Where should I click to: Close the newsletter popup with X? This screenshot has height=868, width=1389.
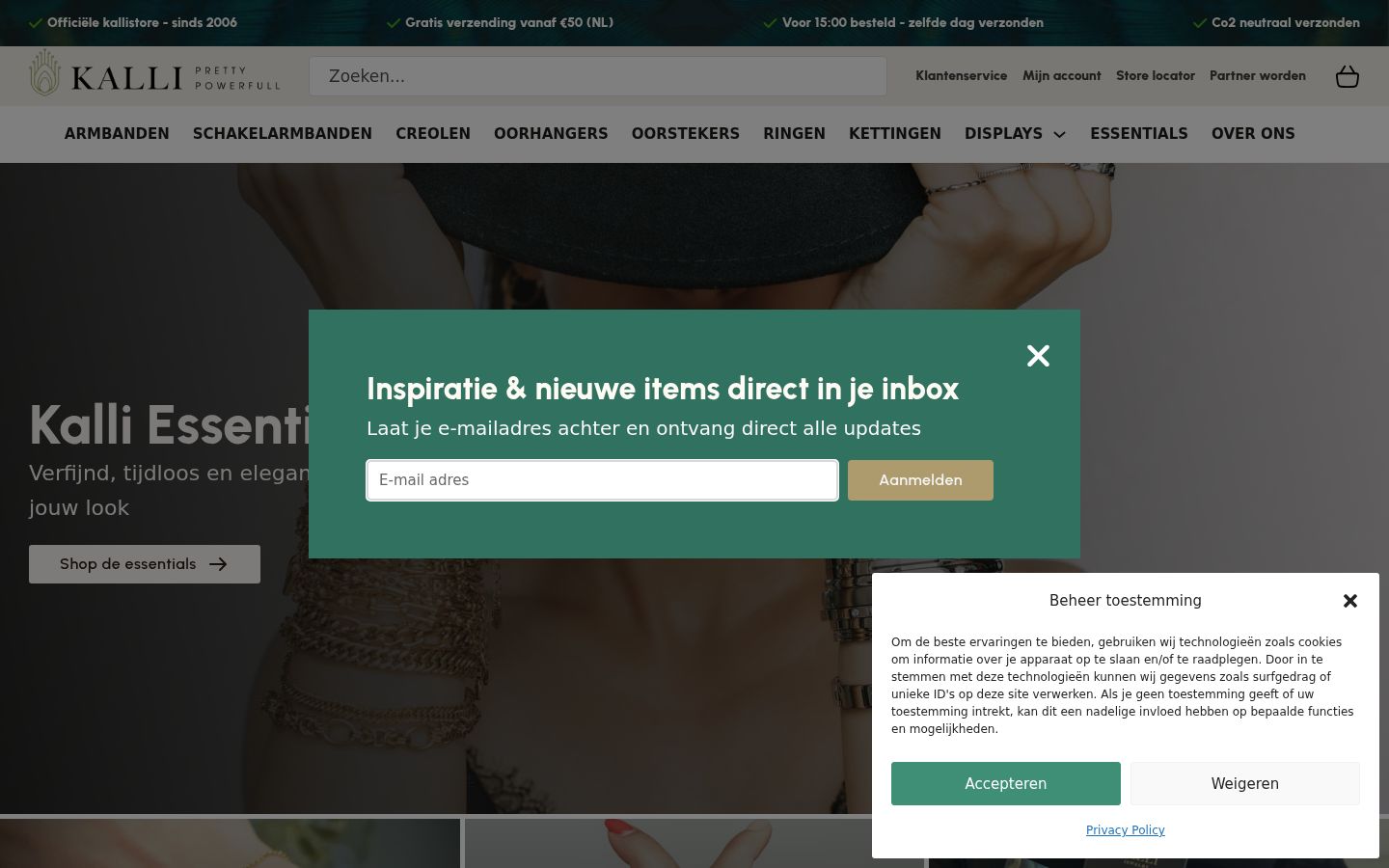(x=1038, y=356)
